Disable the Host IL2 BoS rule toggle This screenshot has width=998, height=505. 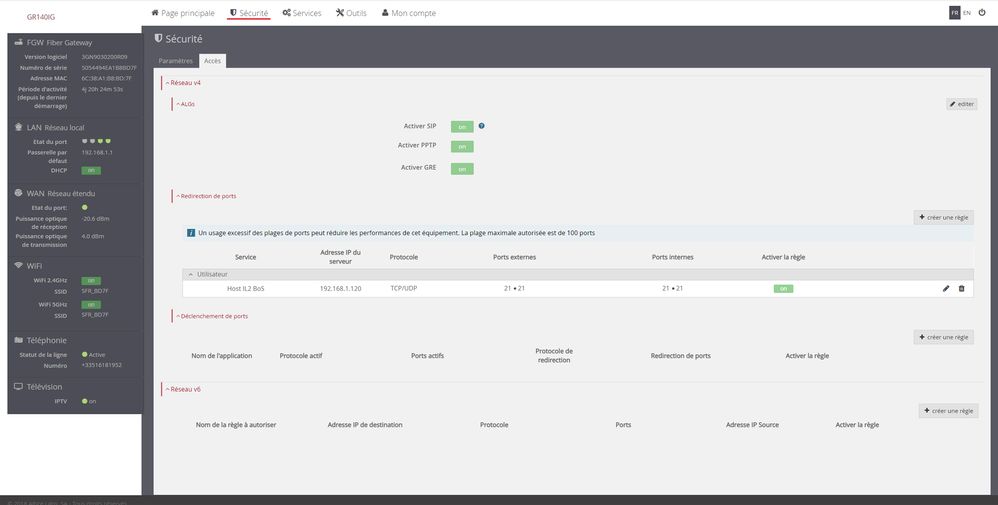pos(785,288)
